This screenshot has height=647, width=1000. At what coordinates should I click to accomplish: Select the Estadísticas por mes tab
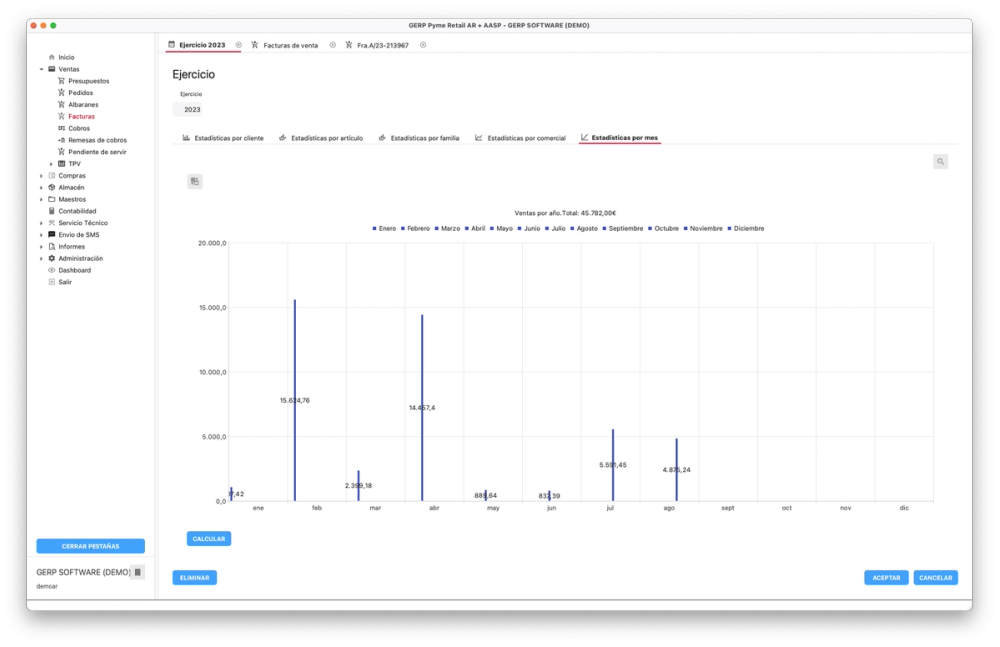coord(619,138)
